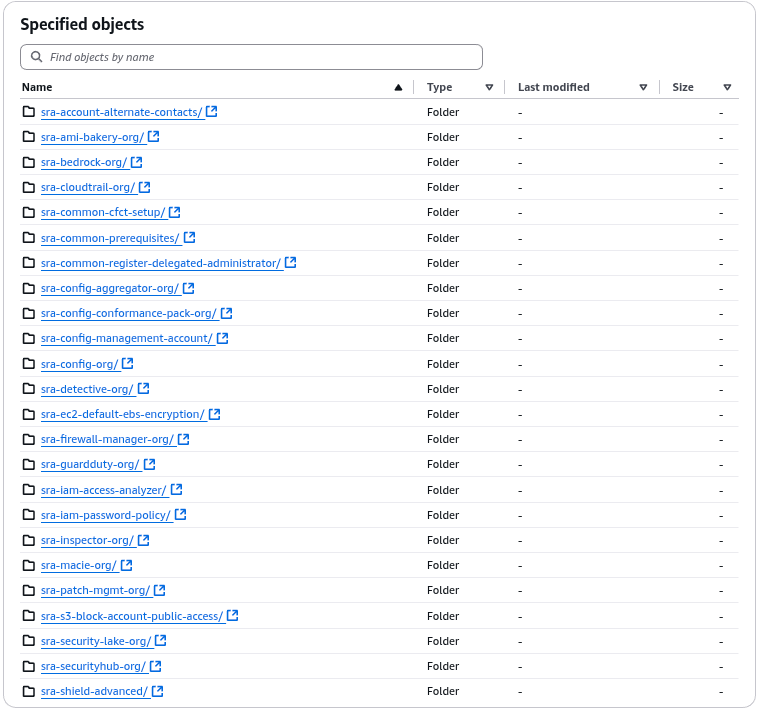Sort the Size column
This screenshot has width=761, height=710.
pos(727,87)
